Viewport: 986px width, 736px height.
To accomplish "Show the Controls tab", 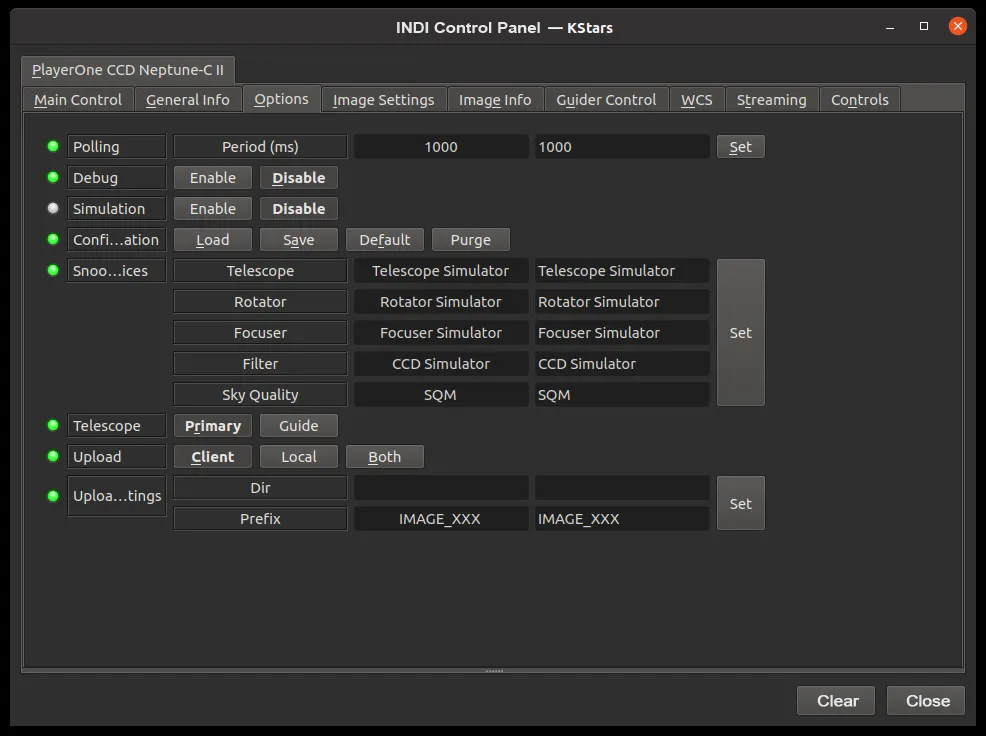I will click(860, 100).
